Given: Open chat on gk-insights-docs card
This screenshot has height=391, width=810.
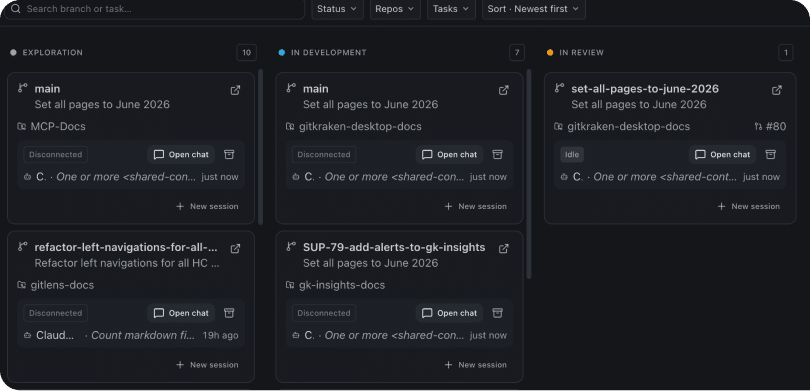Looking at the screenshot, I should 449,313.
